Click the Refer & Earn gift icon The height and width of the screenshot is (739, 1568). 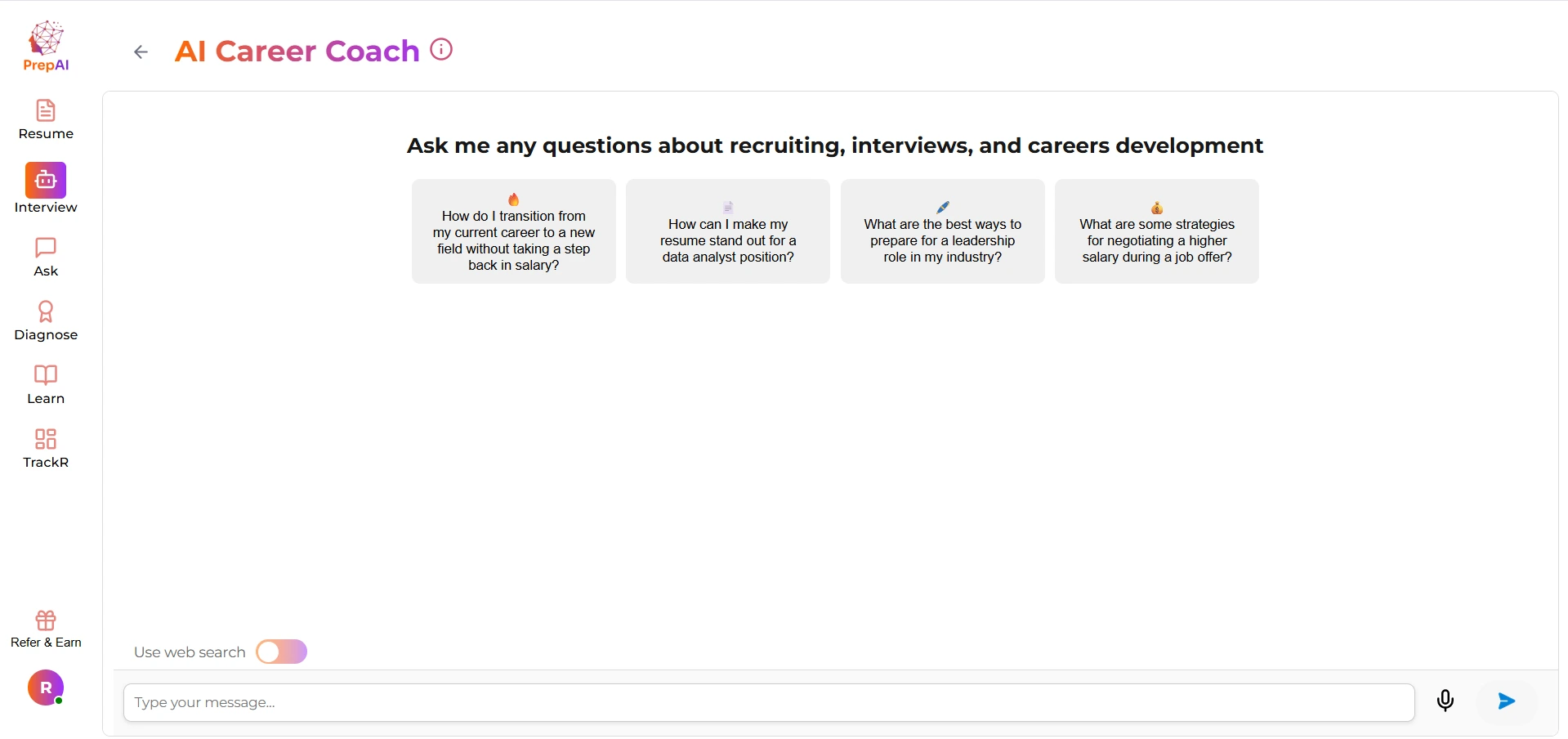pos(45,620)
